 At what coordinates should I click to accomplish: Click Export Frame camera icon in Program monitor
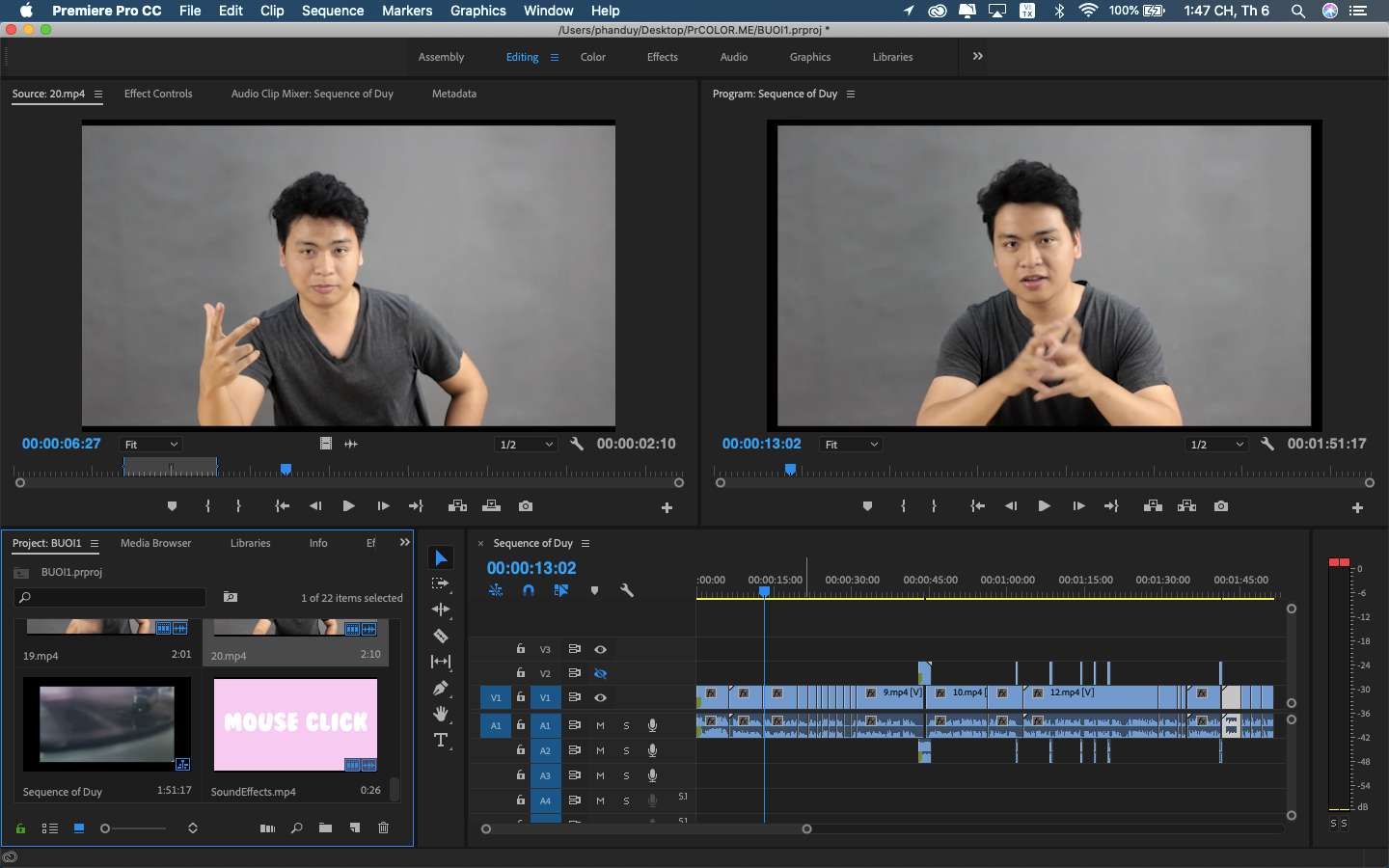pyautogui.click(x=1221, y=506)
